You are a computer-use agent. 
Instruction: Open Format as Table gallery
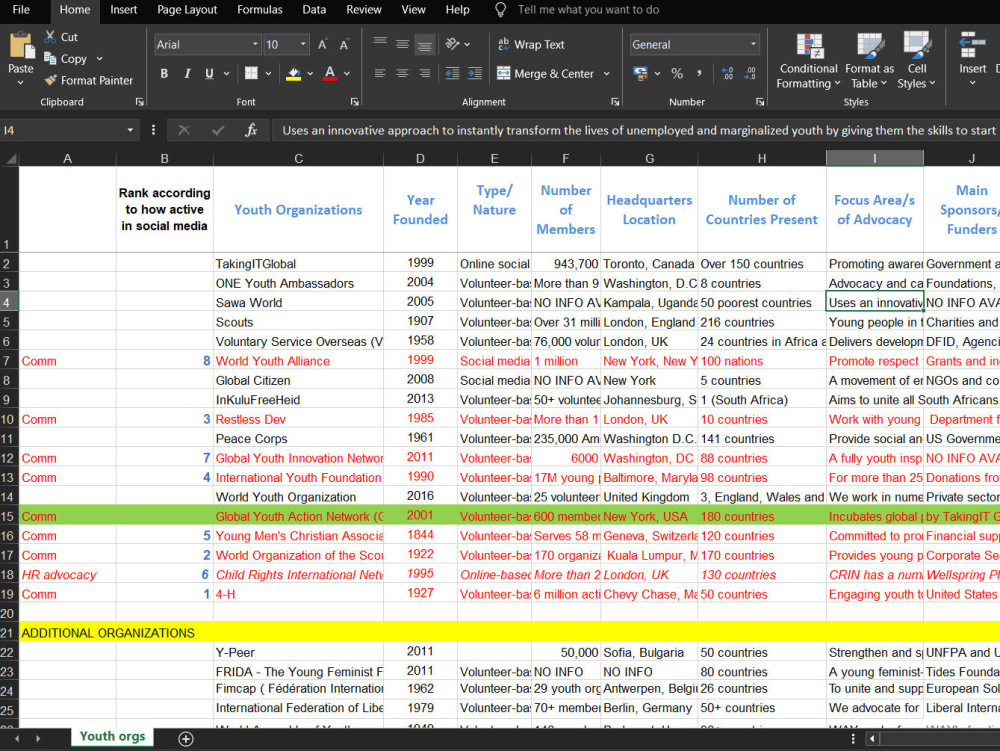click(x=869, y=61)
